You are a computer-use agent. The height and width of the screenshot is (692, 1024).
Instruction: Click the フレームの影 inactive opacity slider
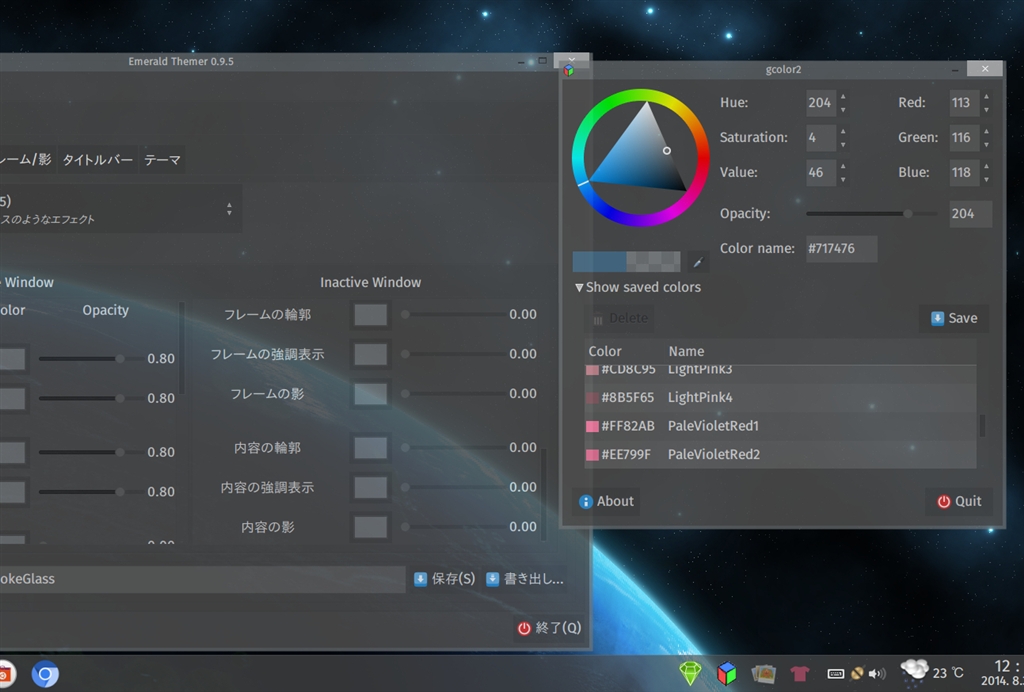click(453, 394)
